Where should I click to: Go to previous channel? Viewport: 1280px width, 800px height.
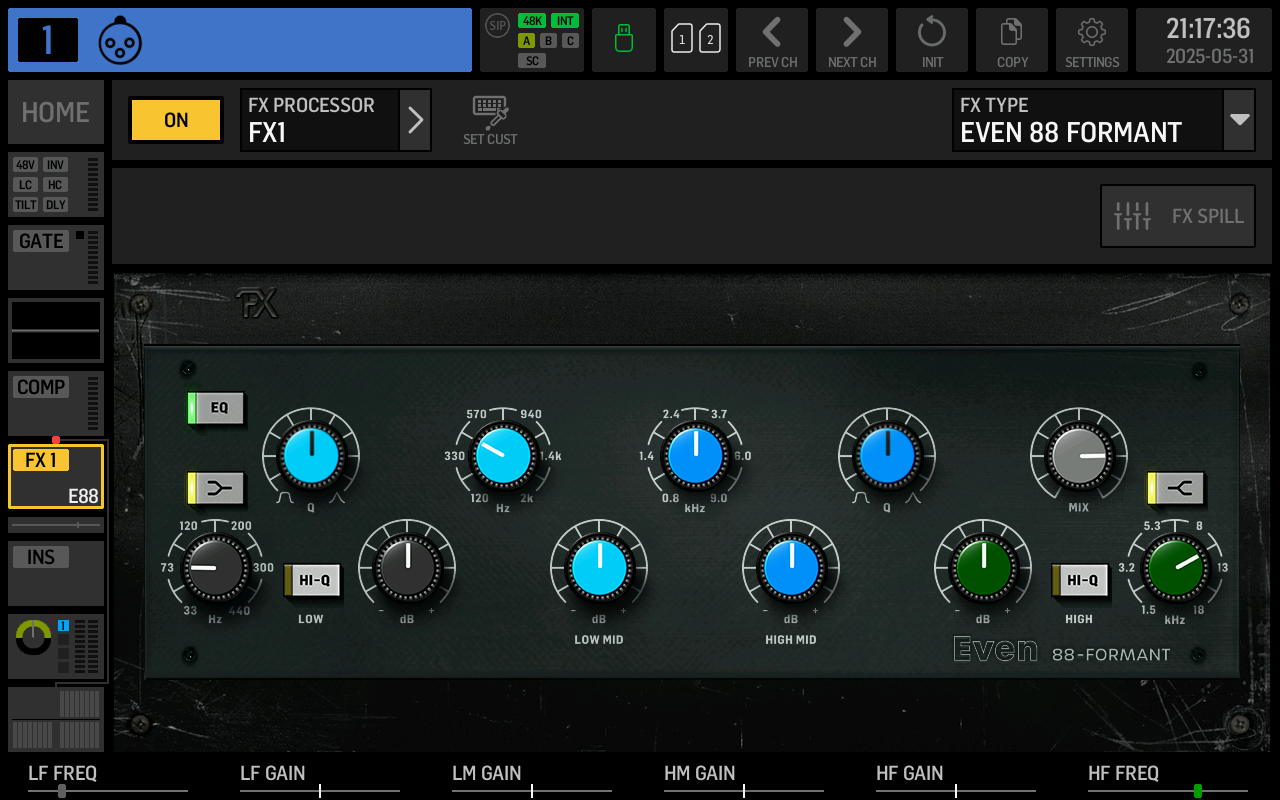(772, 40)
